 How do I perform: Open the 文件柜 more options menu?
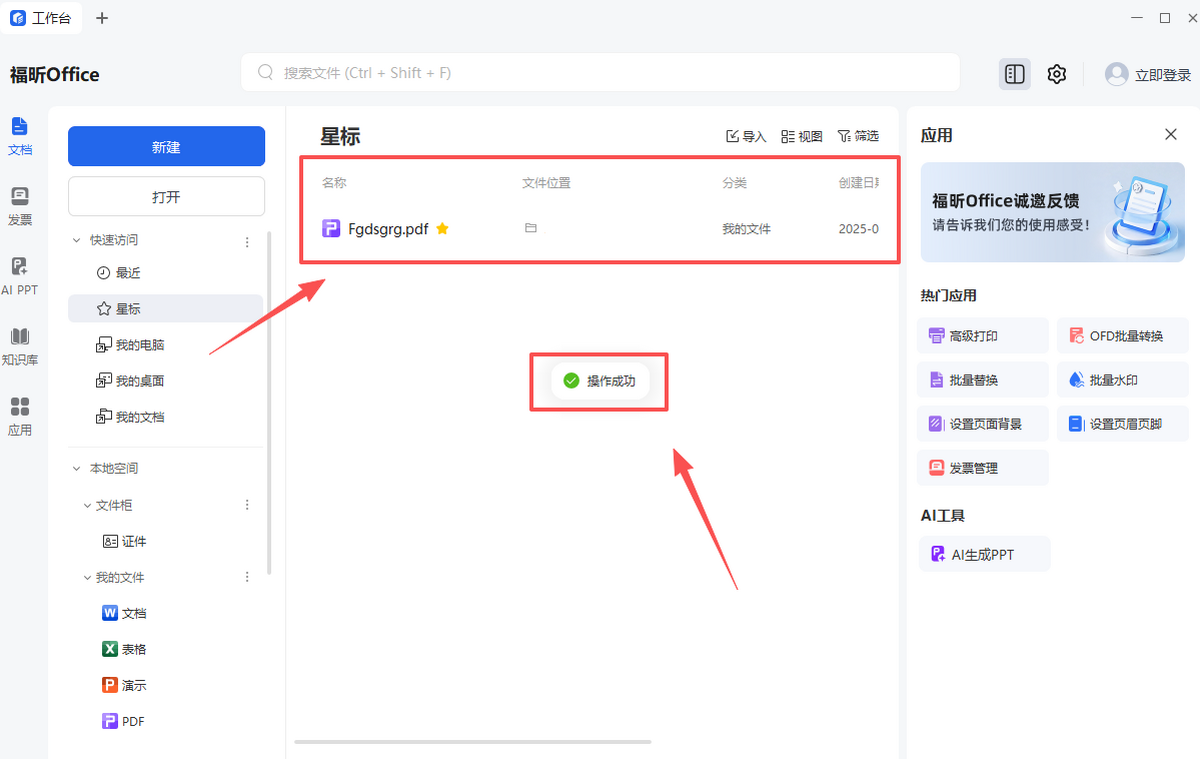[x=247, y=505]
